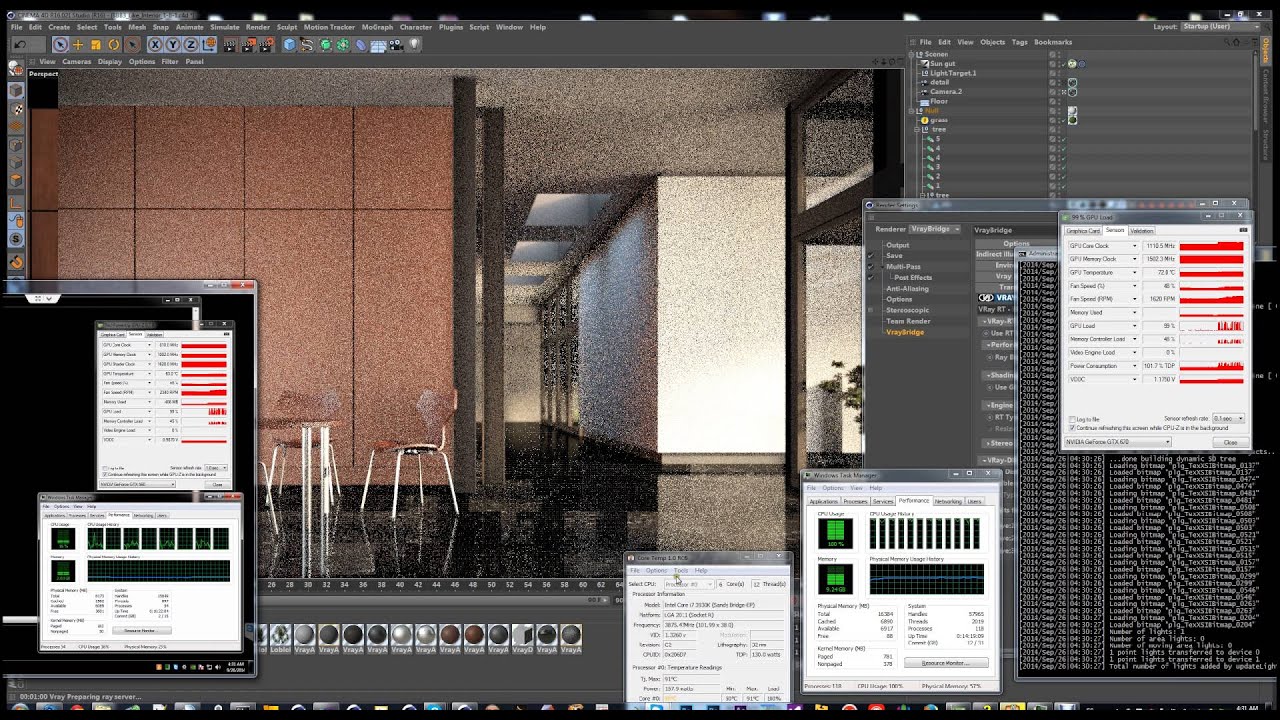Click Make Editable icon in left palette
The height and width of the screenshot is (720, 1280).
tap(16, 68)
